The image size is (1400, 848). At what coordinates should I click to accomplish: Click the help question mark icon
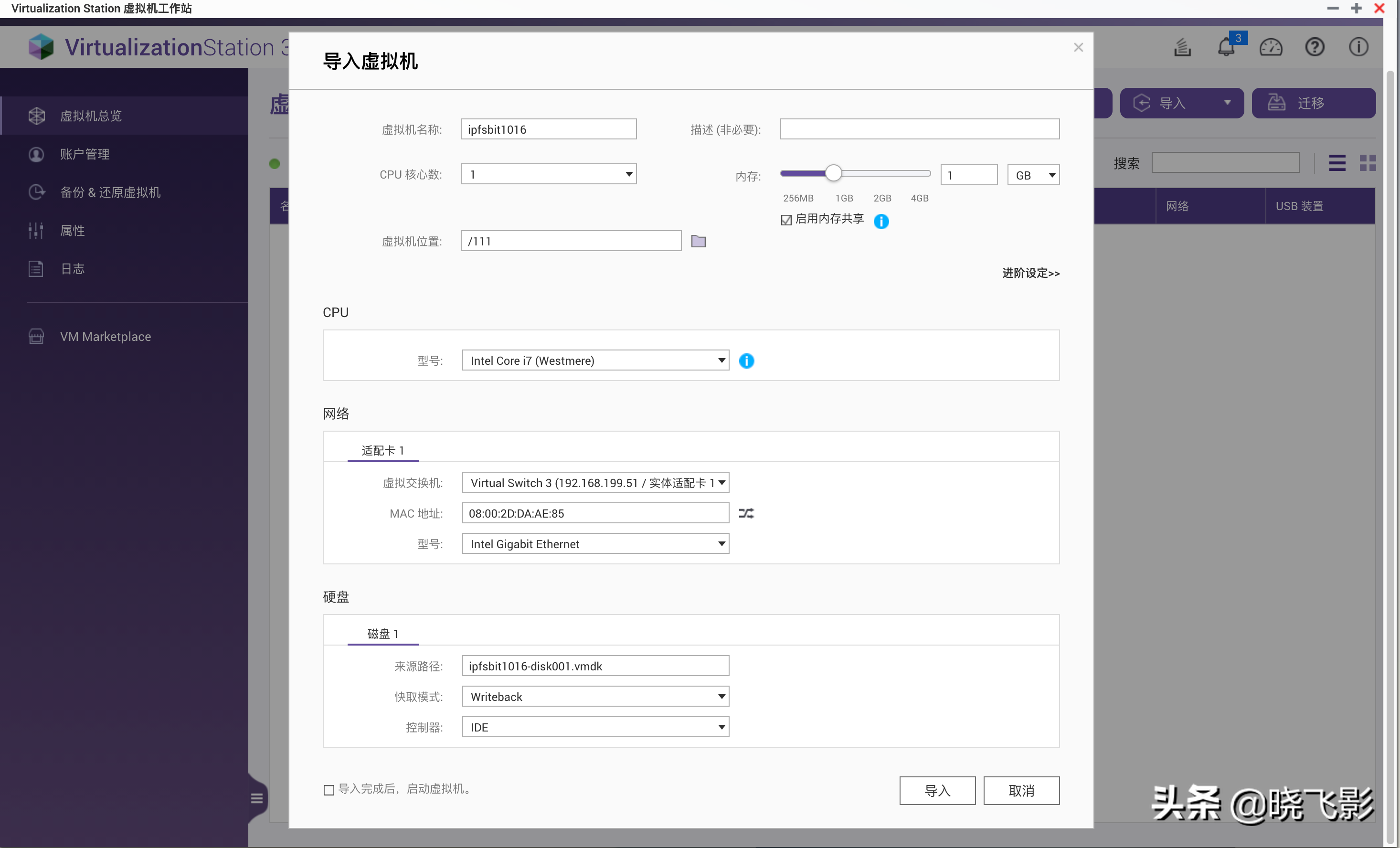[x=1314, y=47]
